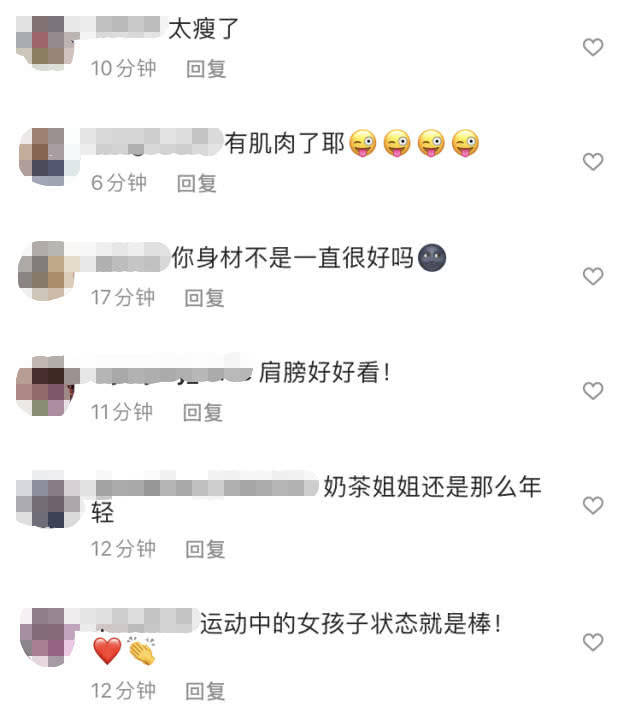640x712 pixels.
Task: Reply to the comment posted 11分钟 ago
Action: tap(203, 413)
